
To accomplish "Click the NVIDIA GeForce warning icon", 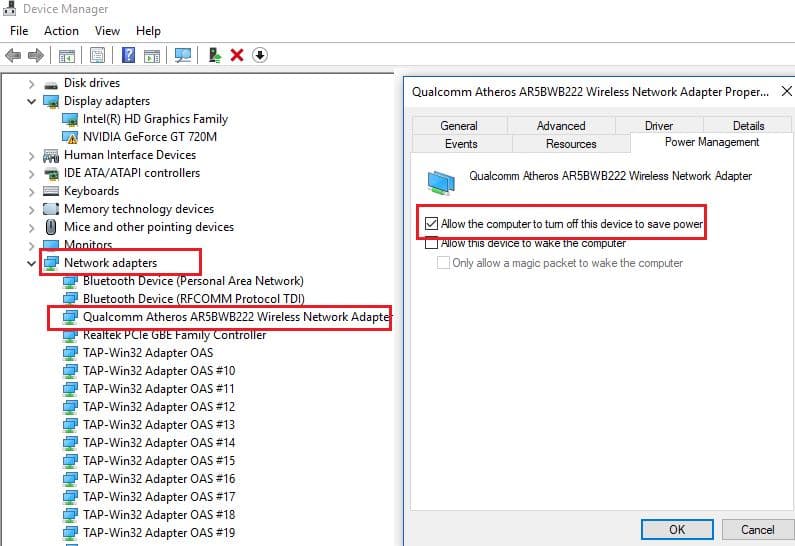I will (70, 137).
